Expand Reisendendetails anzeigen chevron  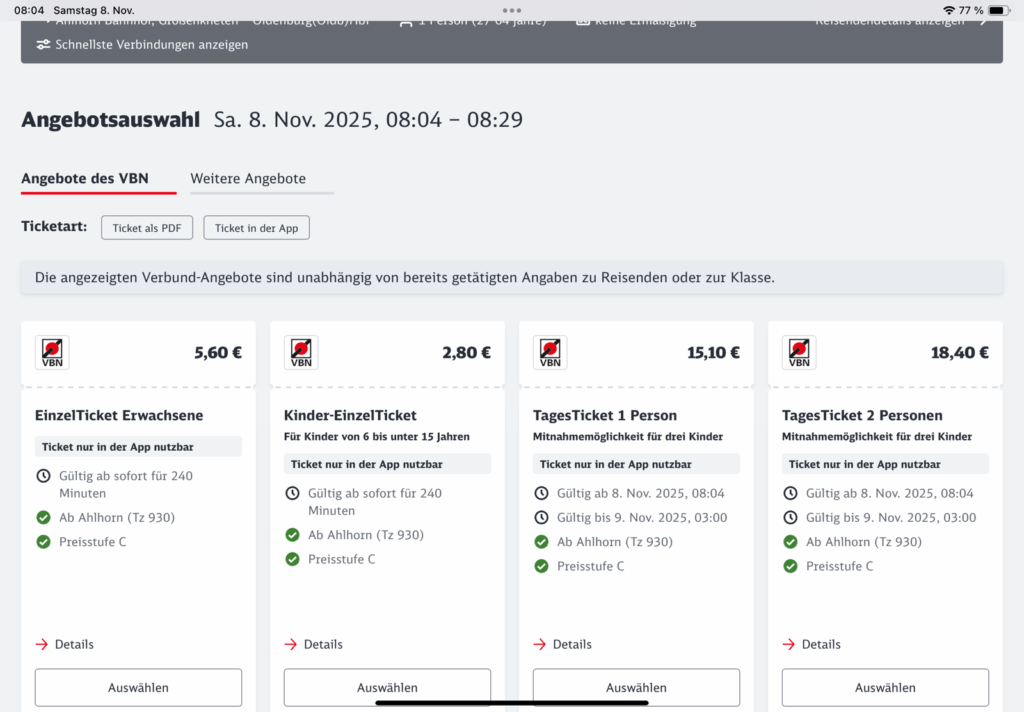pos(982,20)
